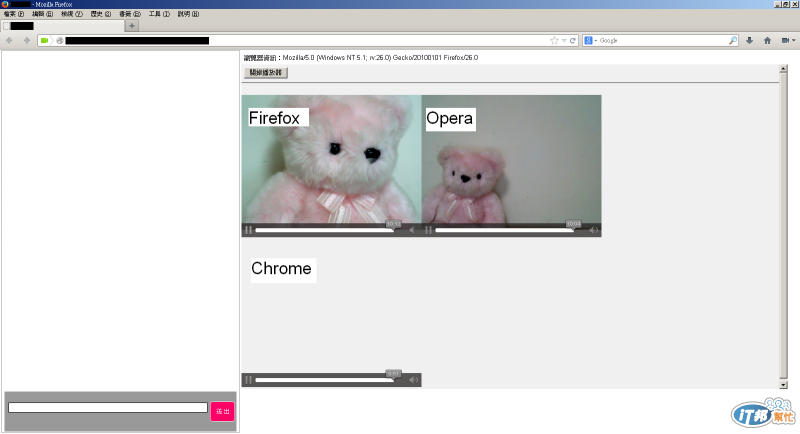800x434 pixels.
Task: Click the address bar URL field
Action: tap(306, 40)
